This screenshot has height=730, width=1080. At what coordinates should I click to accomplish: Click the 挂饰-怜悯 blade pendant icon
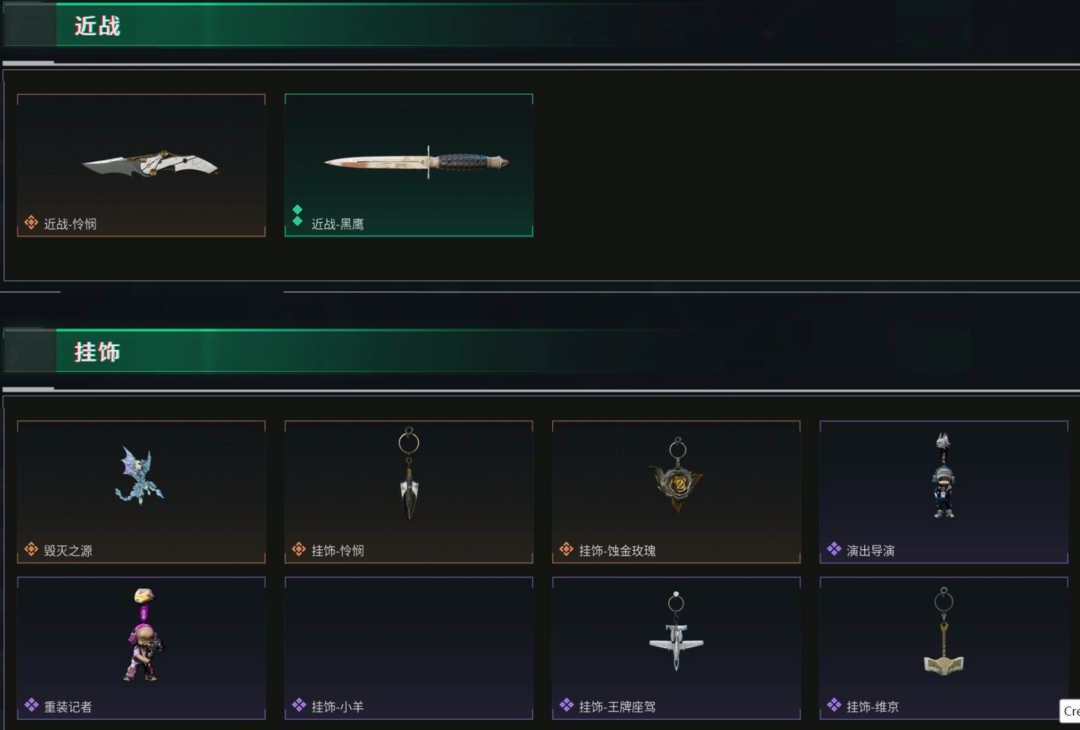pyautogui.click(x=408, y=473)
